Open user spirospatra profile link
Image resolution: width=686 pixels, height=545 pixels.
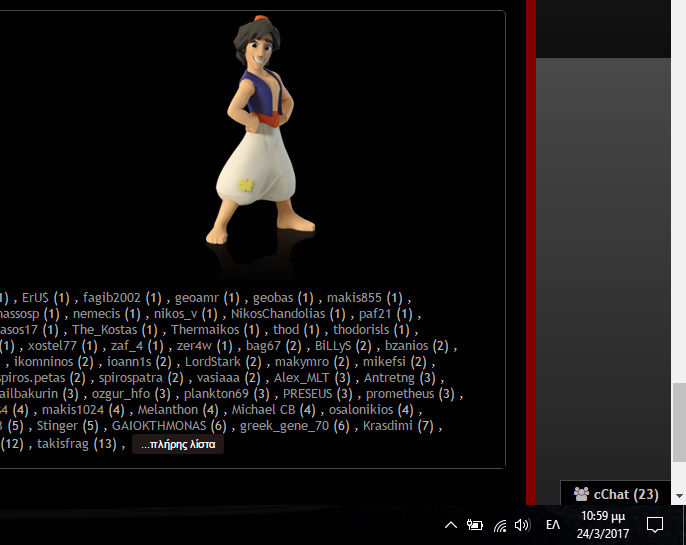click(x=130, y=378)
